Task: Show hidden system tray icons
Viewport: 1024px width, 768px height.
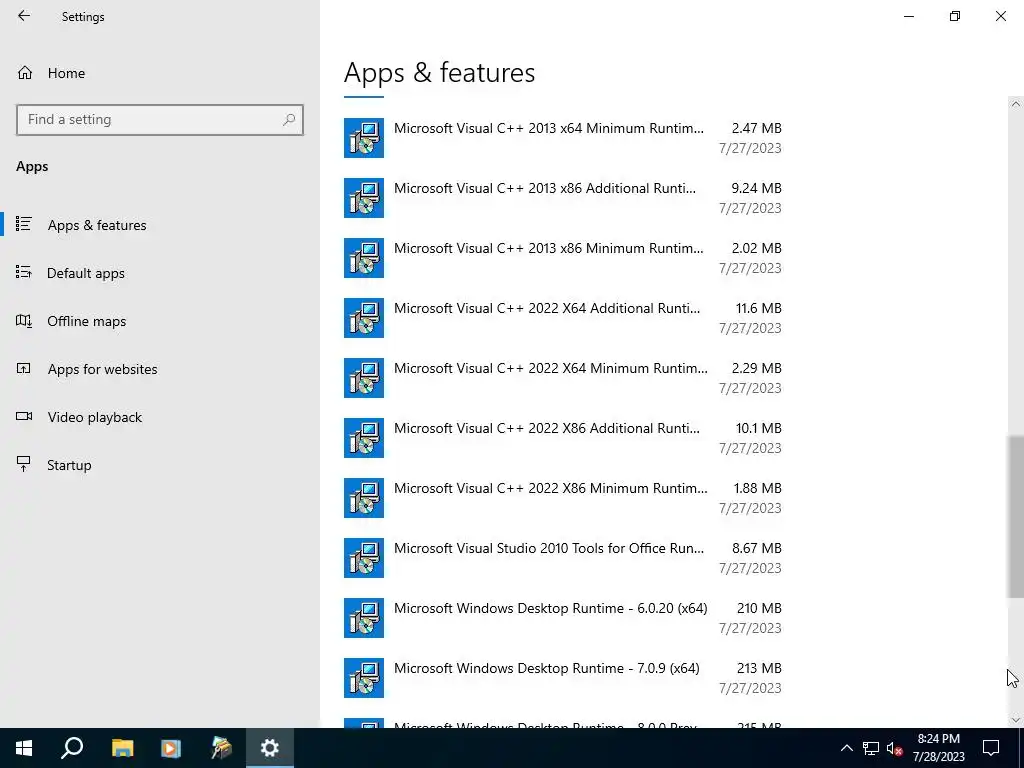Action: [846, 748]
